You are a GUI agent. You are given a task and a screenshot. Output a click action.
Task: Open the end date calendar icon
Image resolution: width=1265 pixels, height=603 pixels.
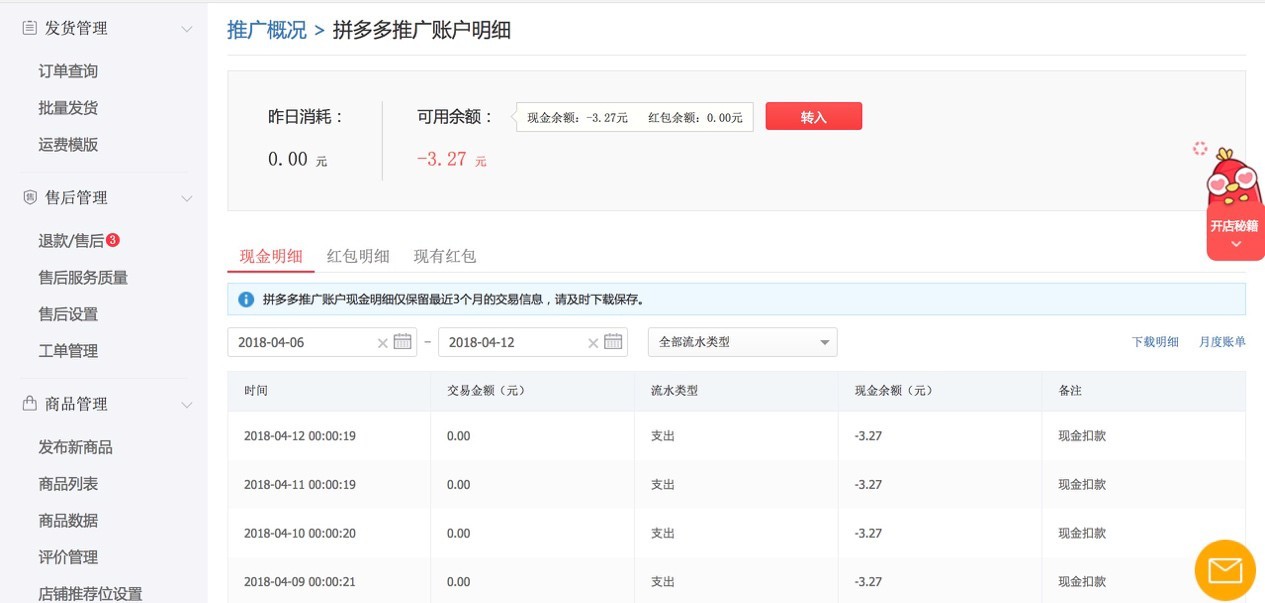[613, 342]
